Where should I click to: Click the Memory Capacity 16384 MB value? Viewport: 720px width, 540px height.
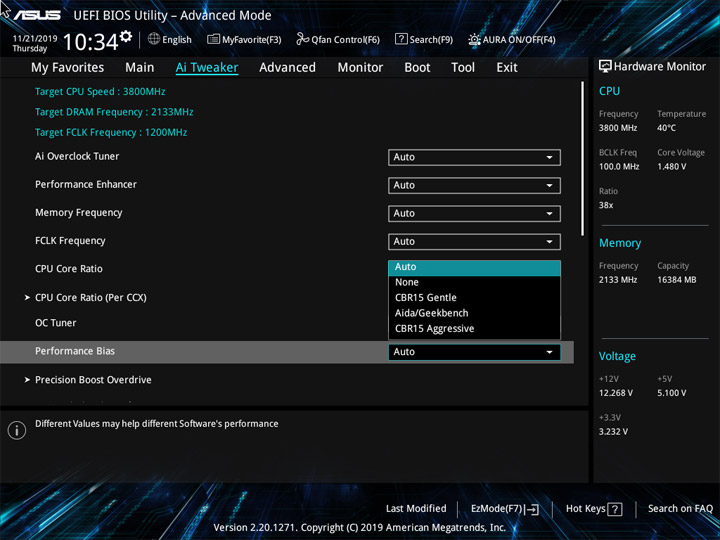676,280
